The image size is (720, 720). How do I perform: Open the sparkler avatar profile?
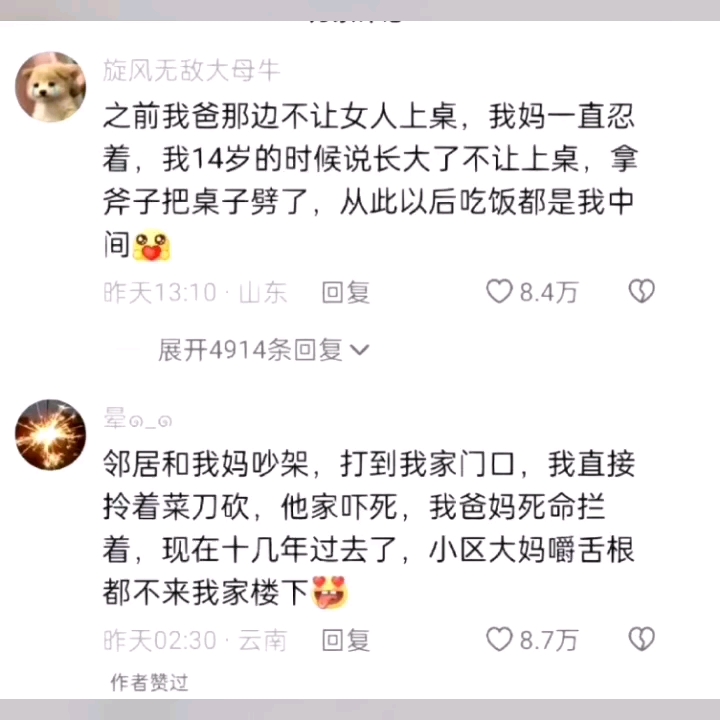pos(51,434)
